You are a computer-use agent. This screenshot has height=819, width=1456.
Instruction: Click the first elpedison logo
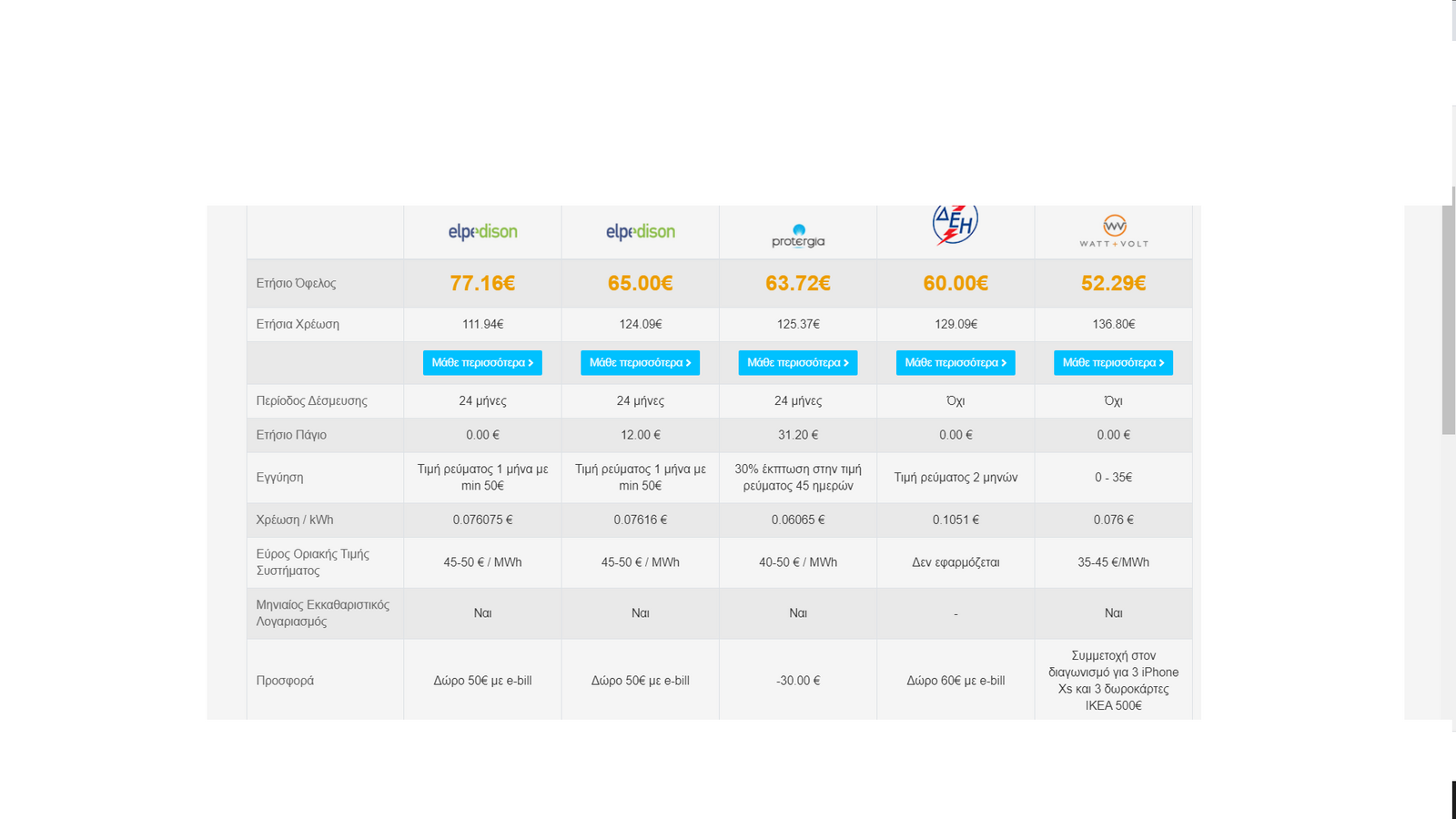pos(482,232)
